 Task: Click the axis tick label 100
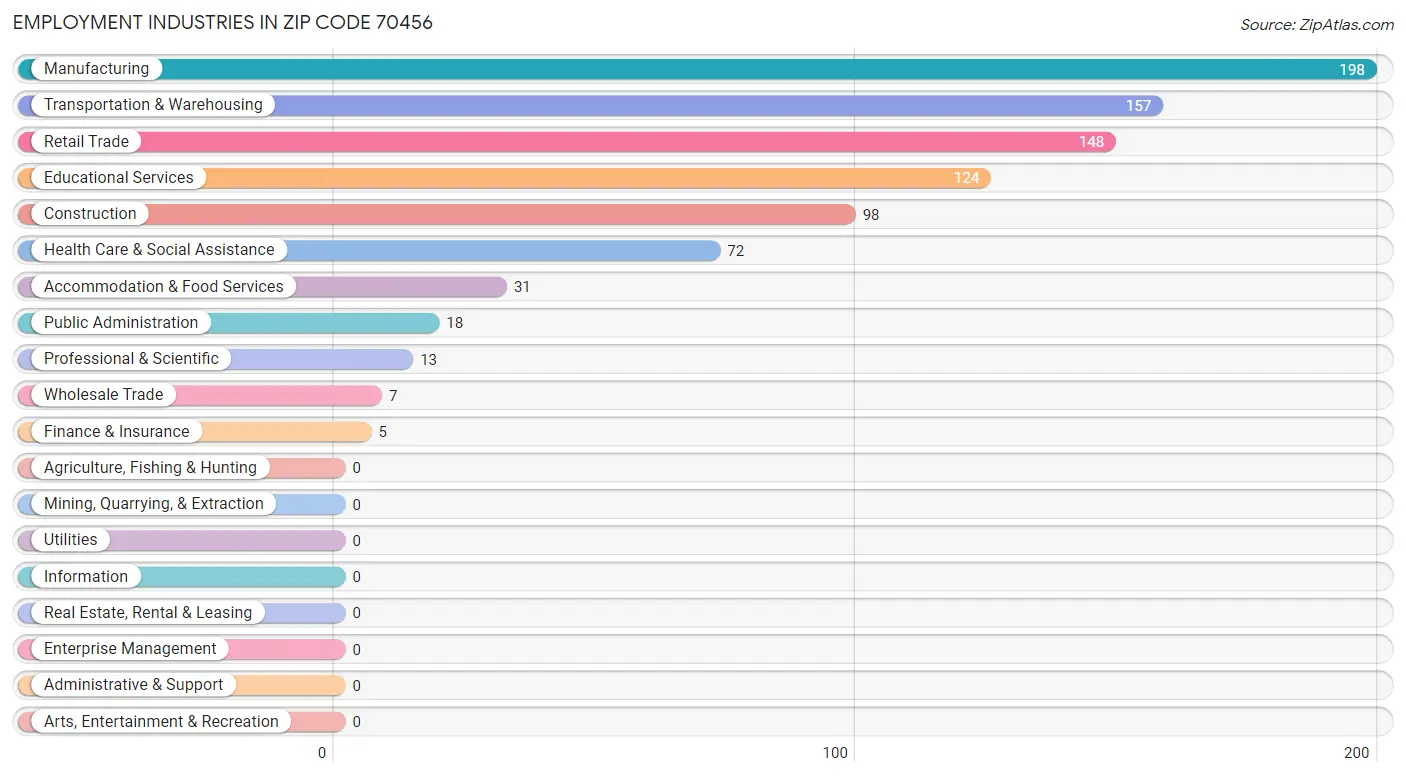(x=836, y=753)
